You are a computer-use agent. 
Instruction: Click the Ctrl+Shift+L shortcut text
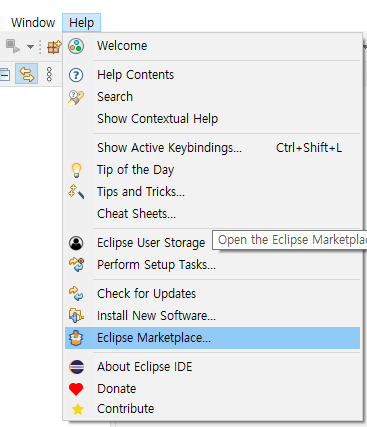coord(309,148)
